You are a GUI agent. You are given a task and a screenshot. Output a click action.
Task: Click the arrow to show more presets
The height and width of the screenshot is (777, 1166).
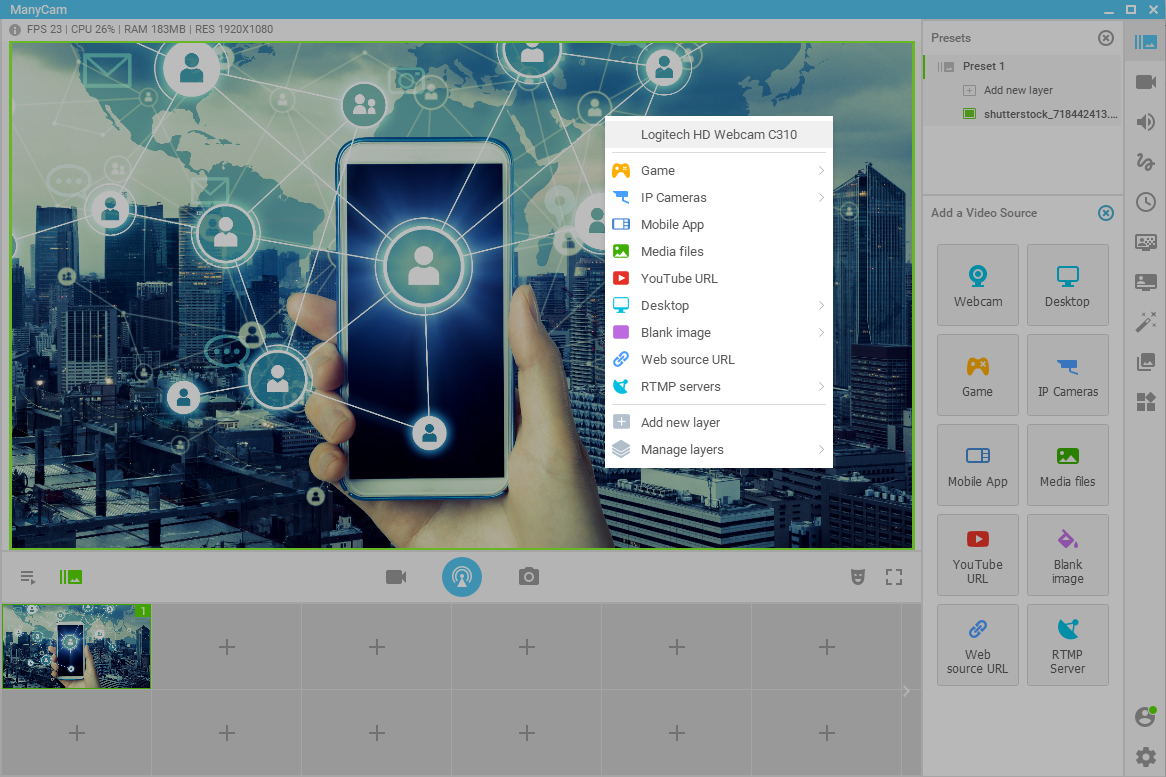pyautogui.click(x=906, y=691)
